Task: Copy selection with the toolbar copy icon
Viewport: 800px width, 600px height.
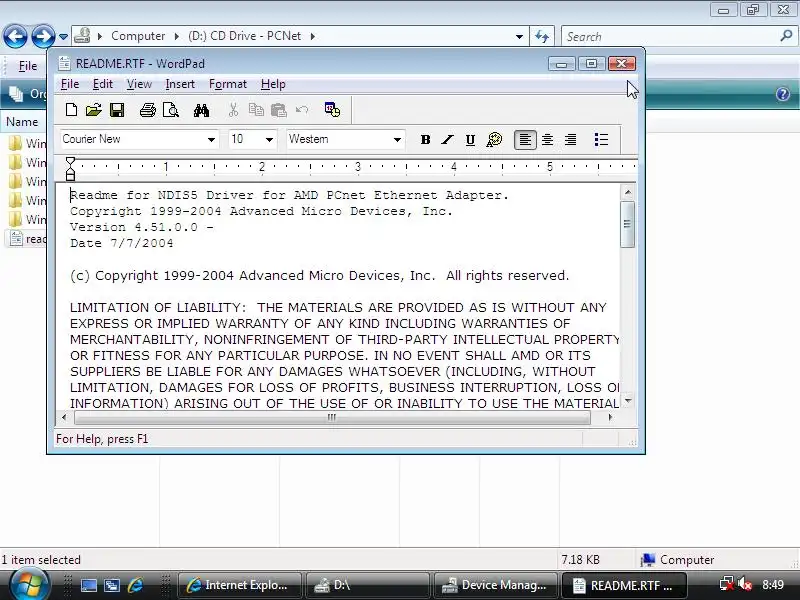Action: coord(256,110)
